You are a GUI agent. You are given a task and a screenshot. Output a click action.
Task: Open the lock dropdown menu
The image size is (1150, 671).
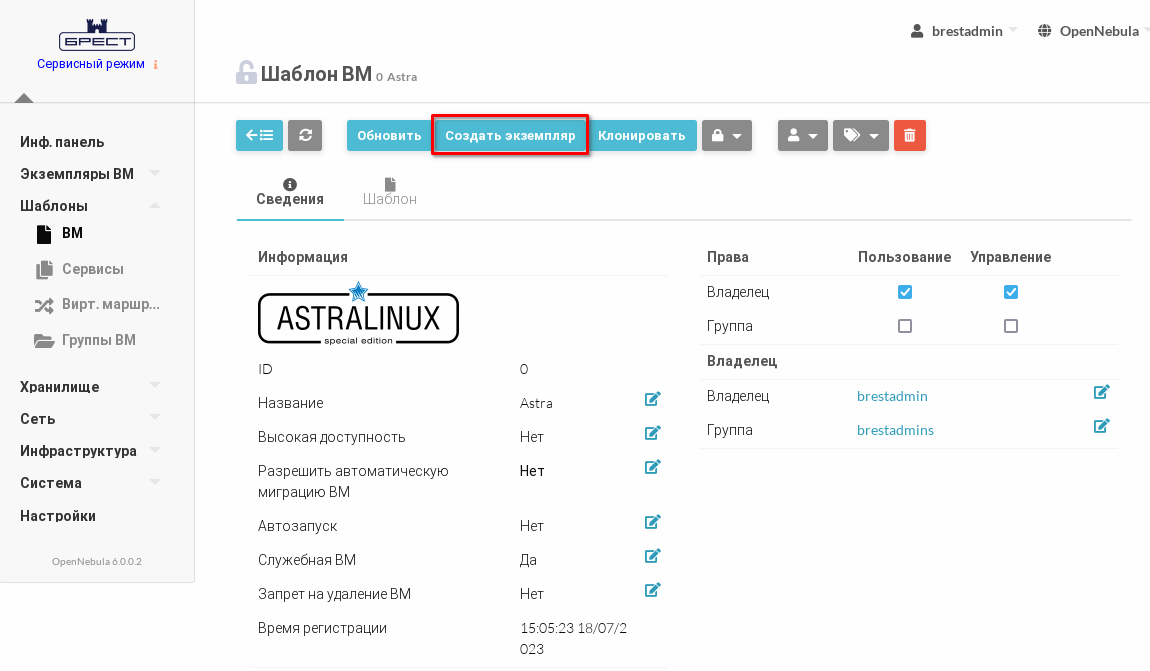(726, 136)
